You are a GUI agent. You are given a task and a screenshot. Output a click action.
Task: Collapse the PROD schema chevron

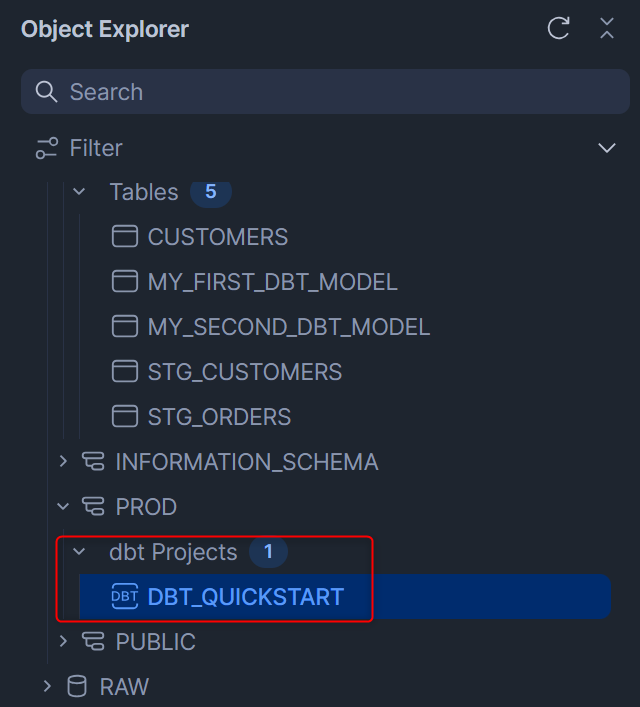pyautogui.click(x=63, y=506)
